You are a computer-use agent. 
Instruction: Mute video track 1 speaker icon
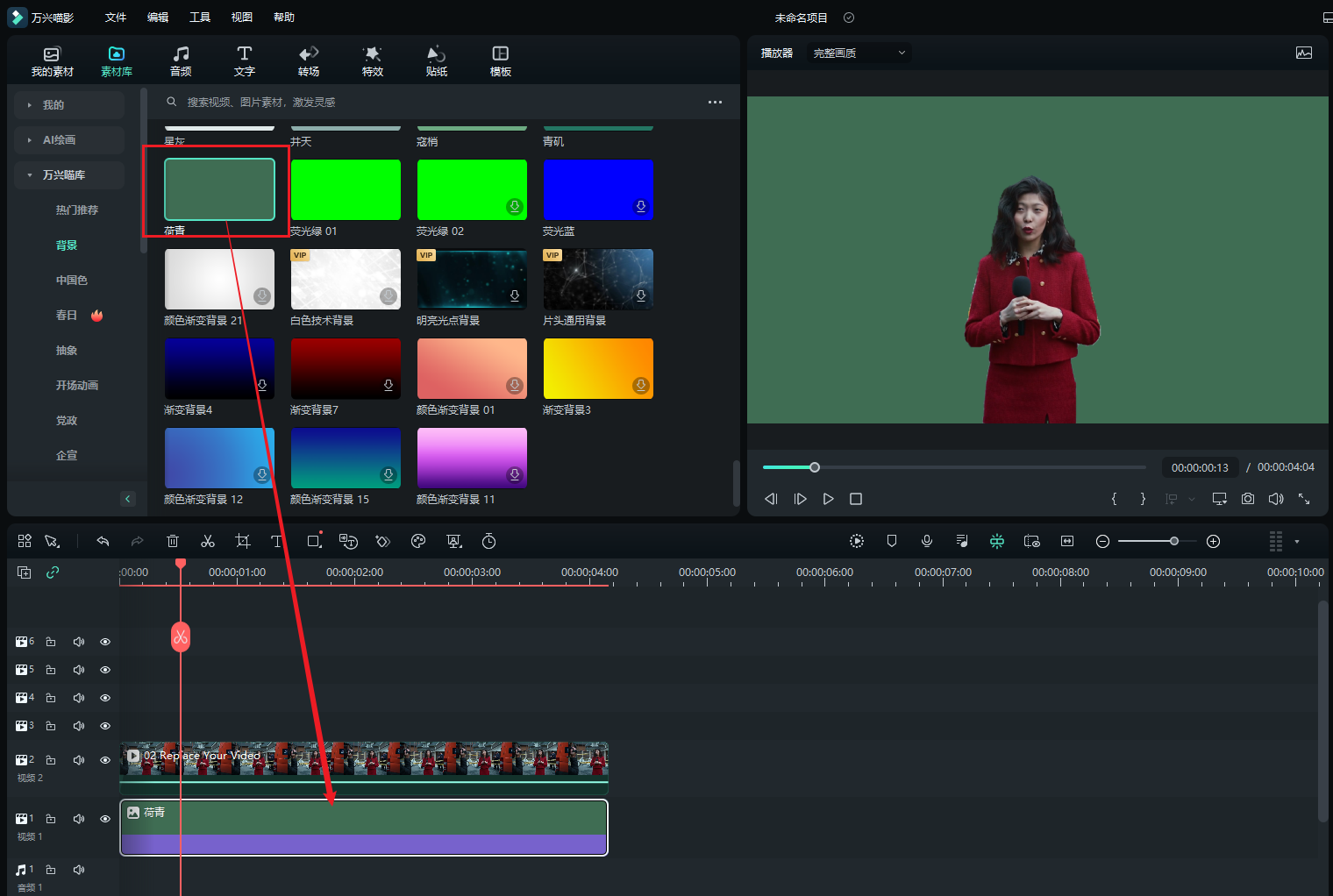79,819
